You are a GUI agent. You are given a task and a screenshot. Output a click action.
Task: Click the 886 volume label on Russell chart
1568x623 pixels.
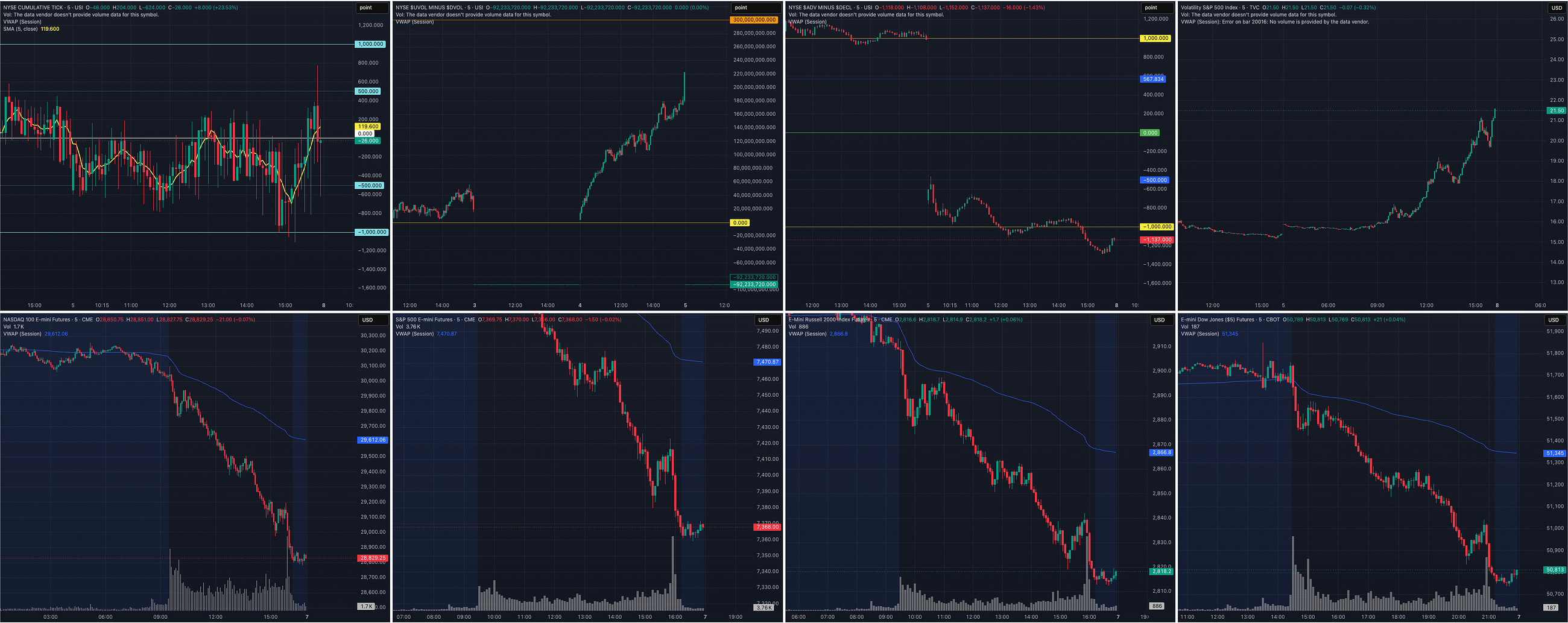point(1157,606)
